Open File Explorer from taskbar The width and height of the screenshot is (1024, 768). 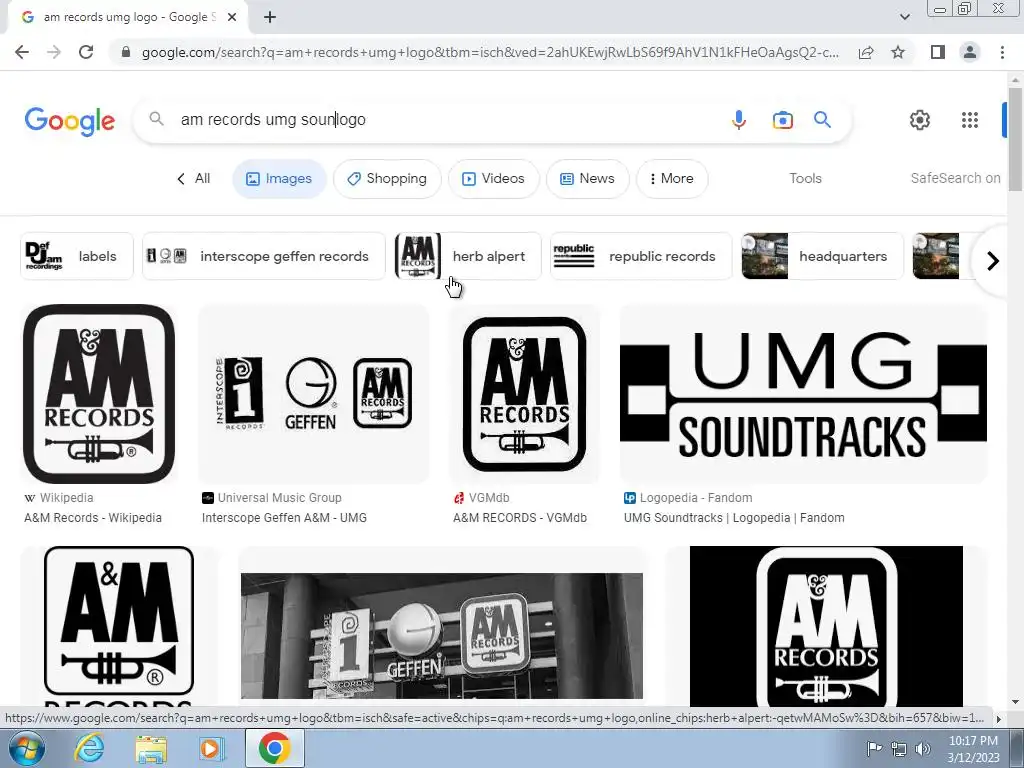[x=151, y=748]
